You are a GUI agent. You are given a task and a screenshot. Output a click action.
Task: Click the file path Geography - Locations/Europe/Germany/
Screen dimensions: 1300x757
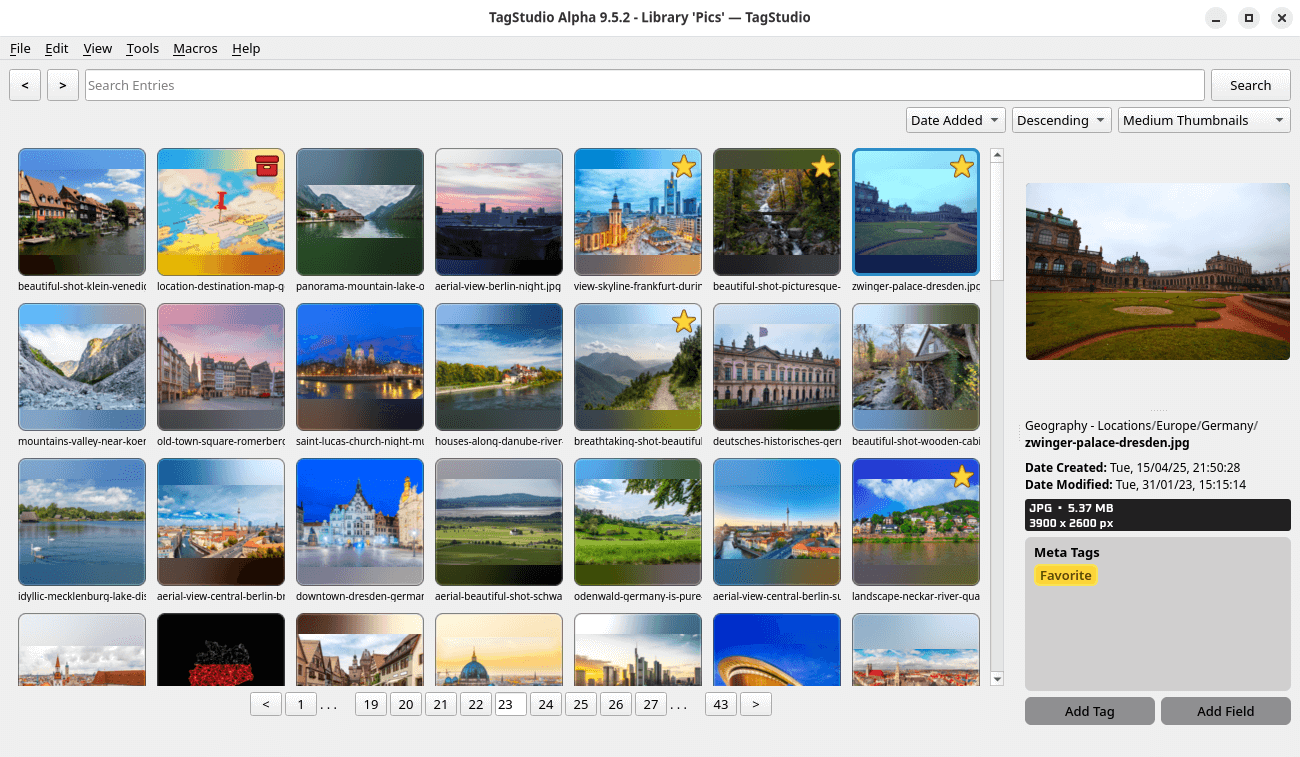(x=1141, y=425)
